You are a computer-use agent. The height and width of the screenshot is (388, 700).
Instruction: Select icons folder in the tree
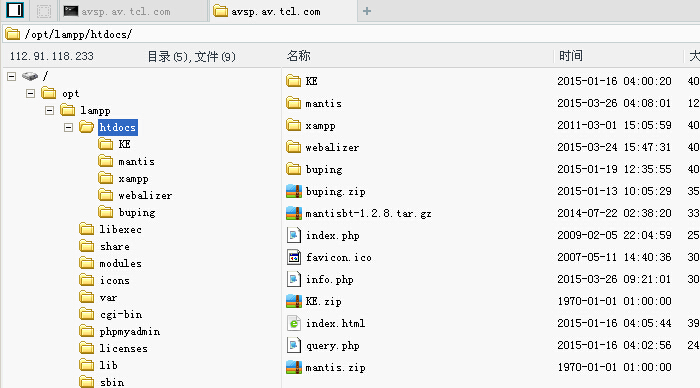click(115, 280)
